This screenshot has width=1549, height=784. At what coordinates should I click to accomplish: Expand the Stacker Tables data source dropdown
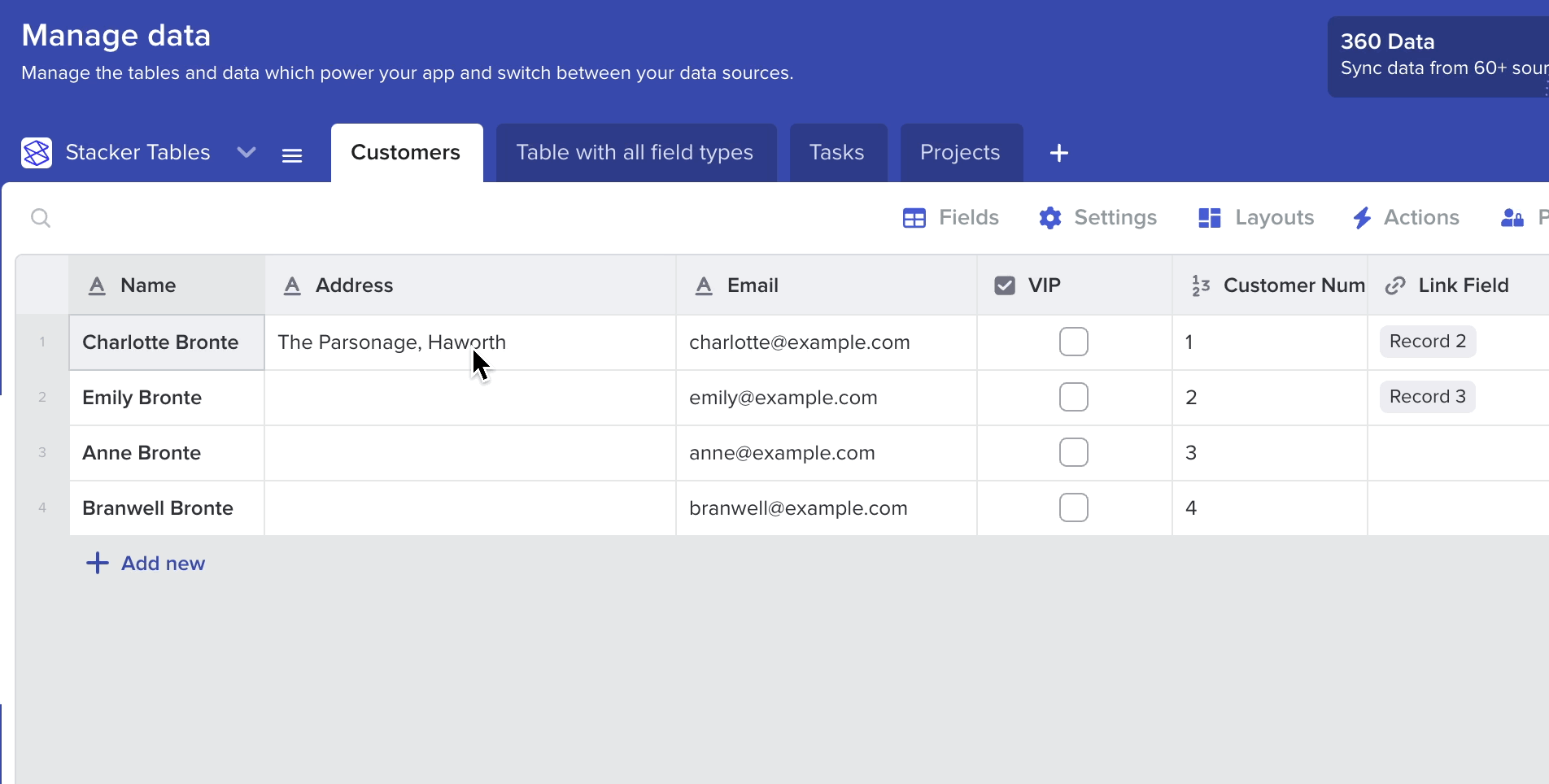click(x=247, y=153)
